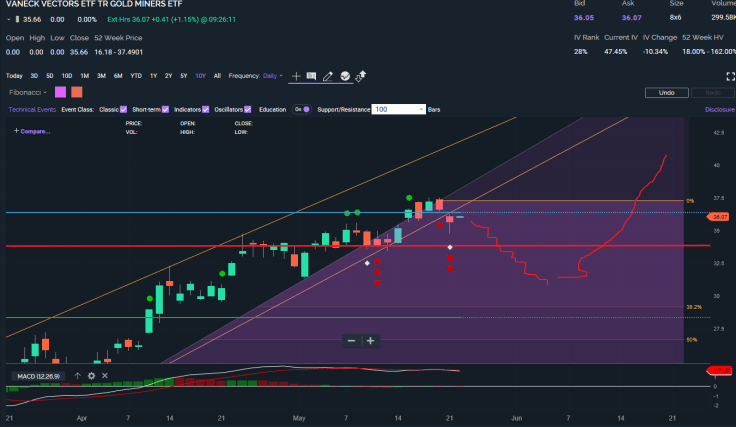Select the 1Y time range
Image resolution: width=736 pixels, height=427 pixels.
[x=153, y=76]
